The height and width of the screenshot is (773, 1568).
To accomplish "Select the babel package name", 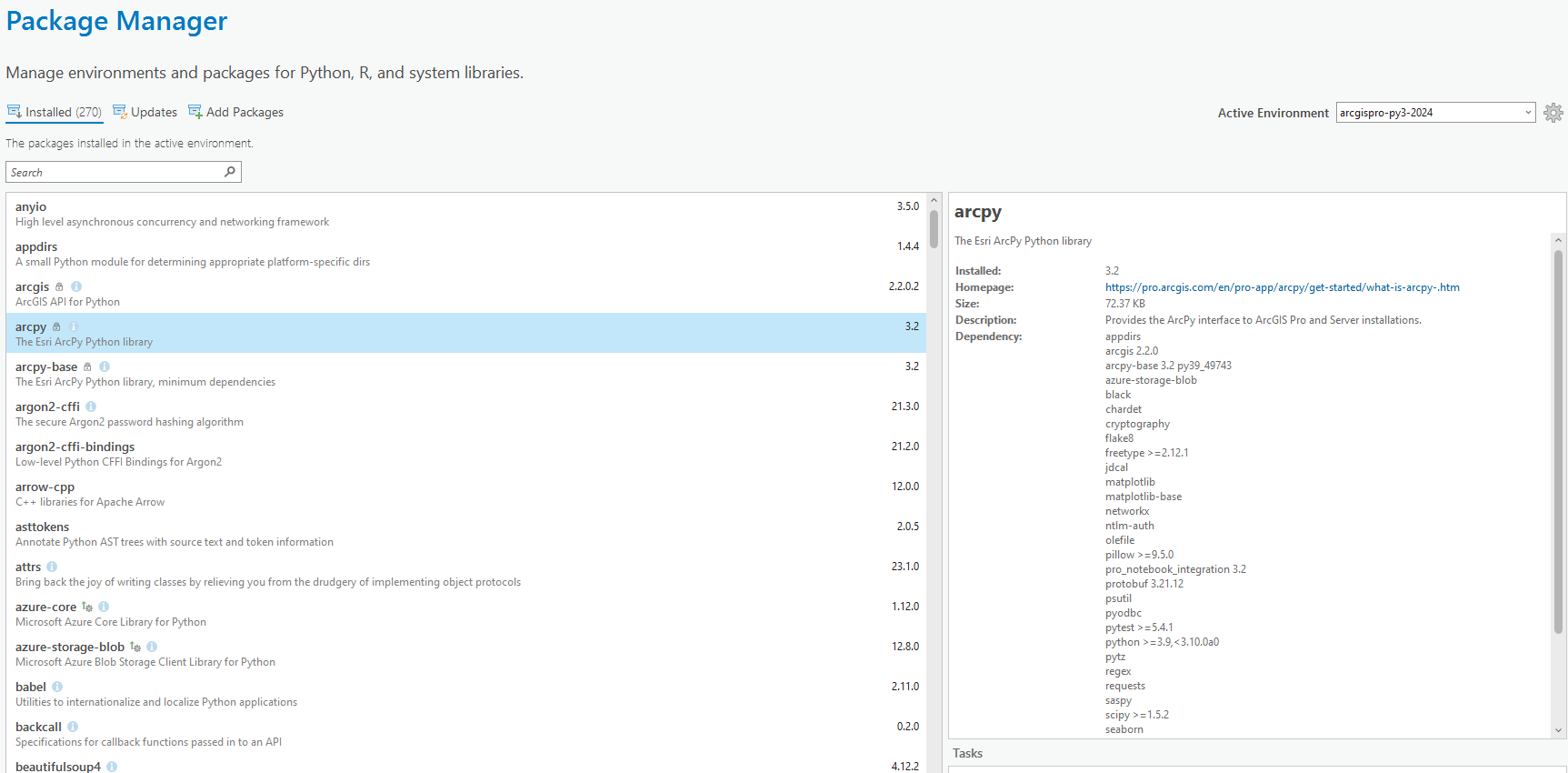I will pyautogui.click(x=31, y=687).
